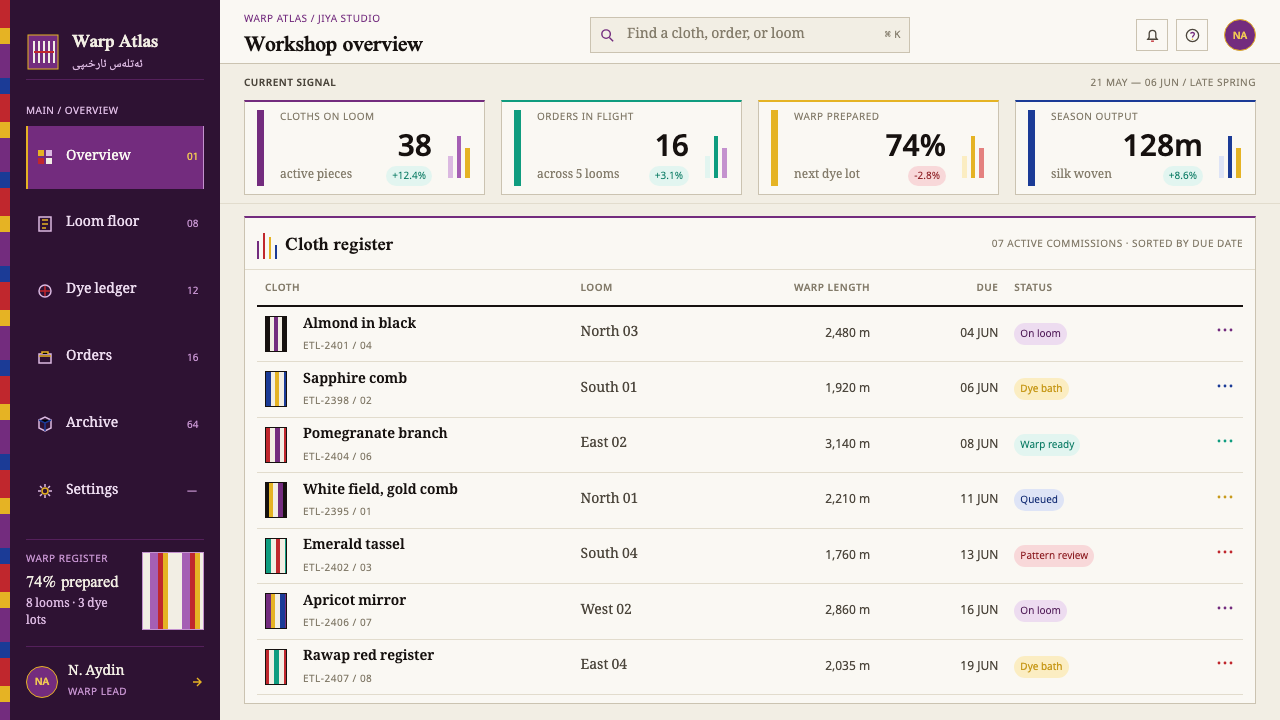Open row actions for Apricot mirror
Screen dimensions: 1280x720
pyautogui.click(x=1225, y=608)
